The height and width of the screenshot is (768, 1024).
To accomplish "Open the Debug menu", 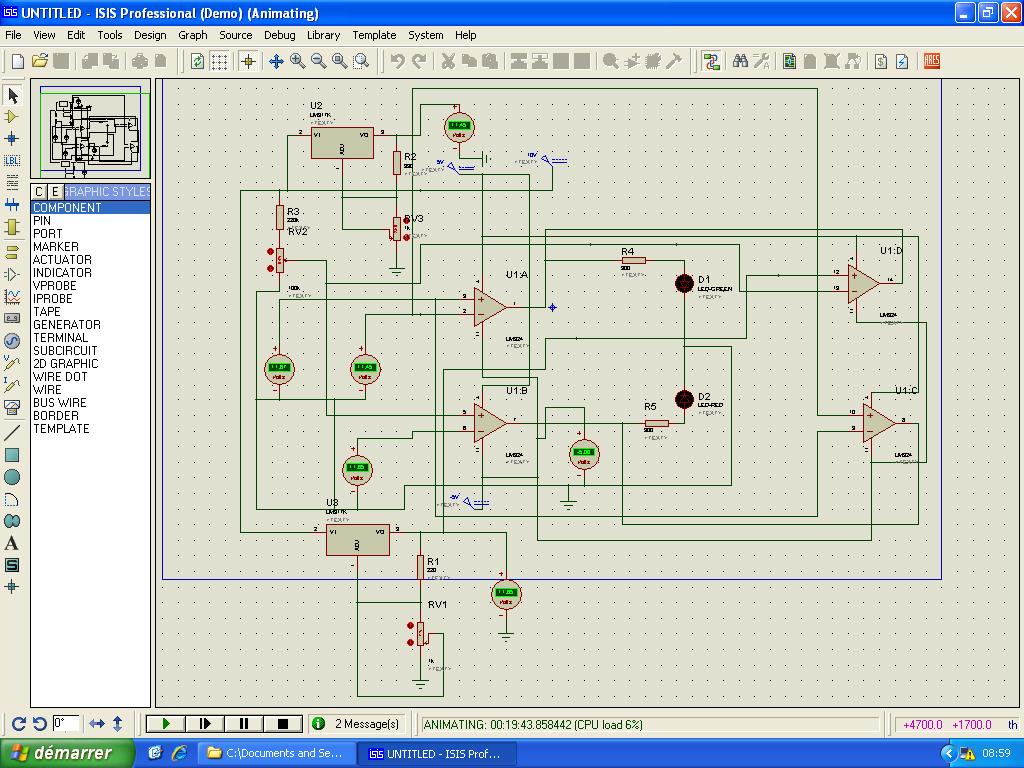I will tap(279, 35).
